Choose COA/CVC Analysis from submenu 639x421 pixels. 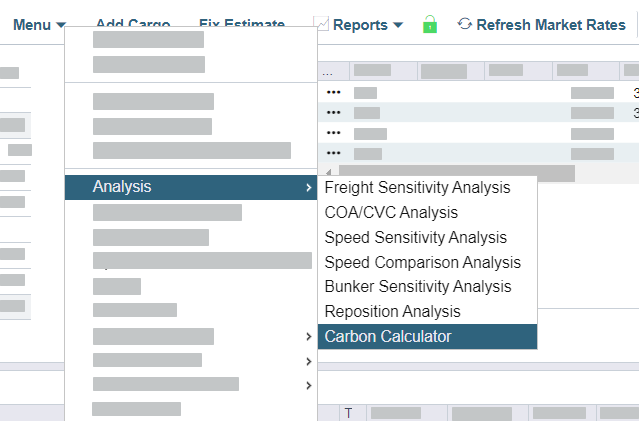point(391,213)
